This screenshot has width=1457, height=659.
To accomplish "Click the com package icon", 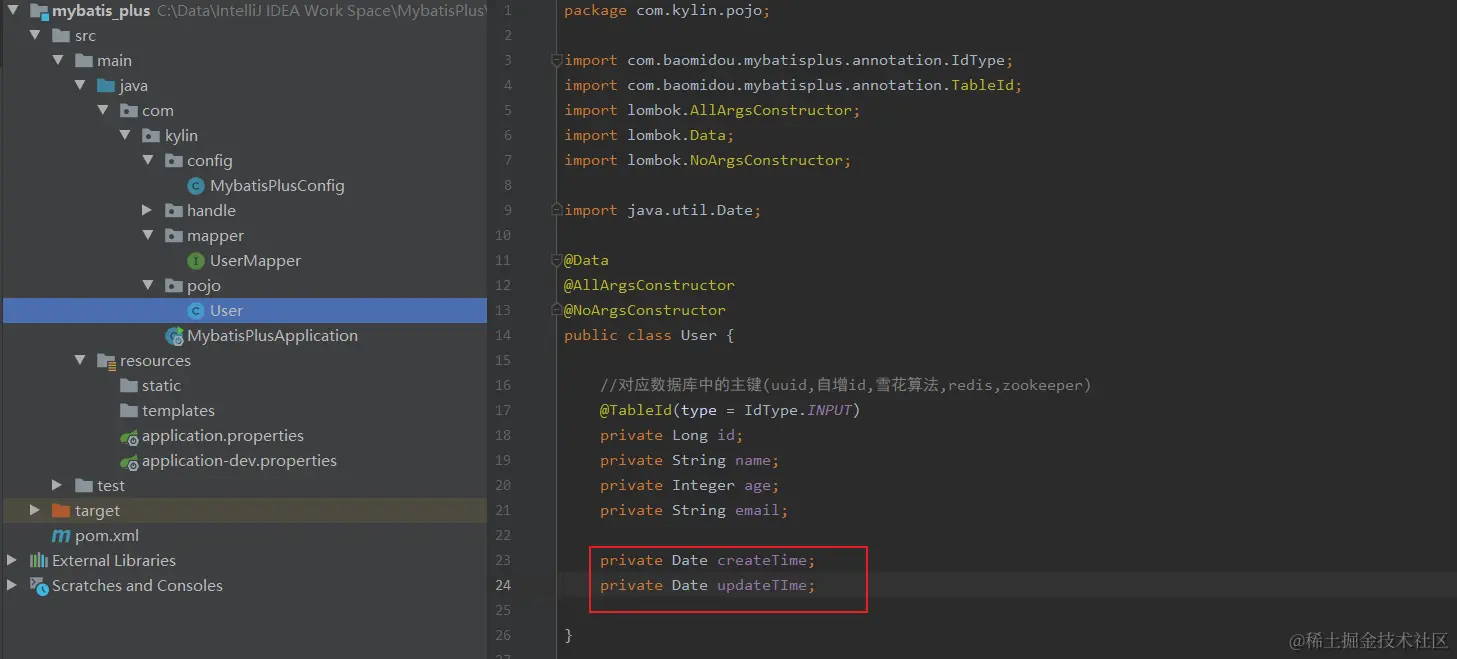I will [x=129, y=111].
